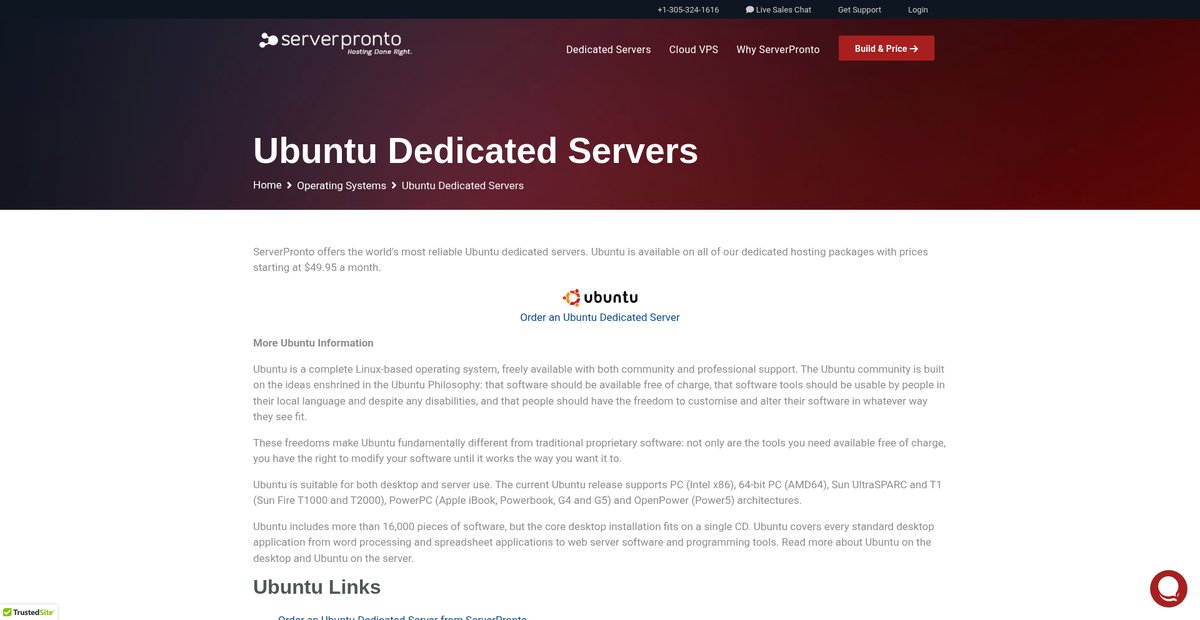1200x620 pixels.
Task: Open the Why ServerPronto menu item
Action: click(778, 49)
